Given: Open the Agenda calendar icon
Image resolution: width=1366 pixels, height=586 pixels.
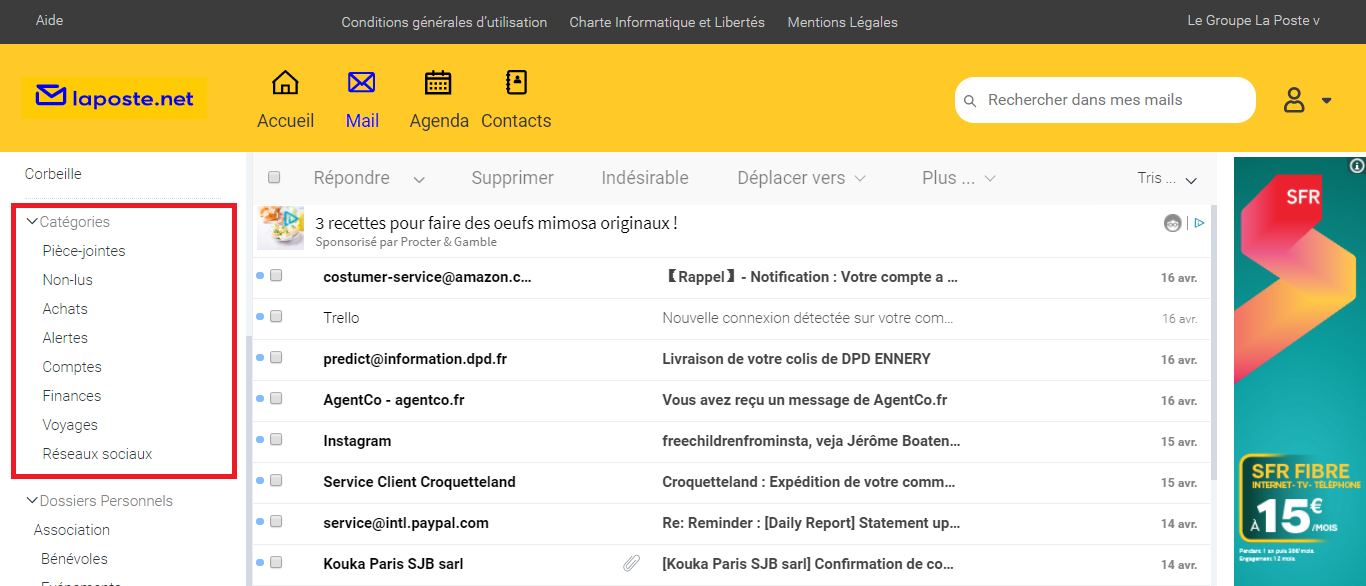Looking at the screenshot, I should point(438,84).
